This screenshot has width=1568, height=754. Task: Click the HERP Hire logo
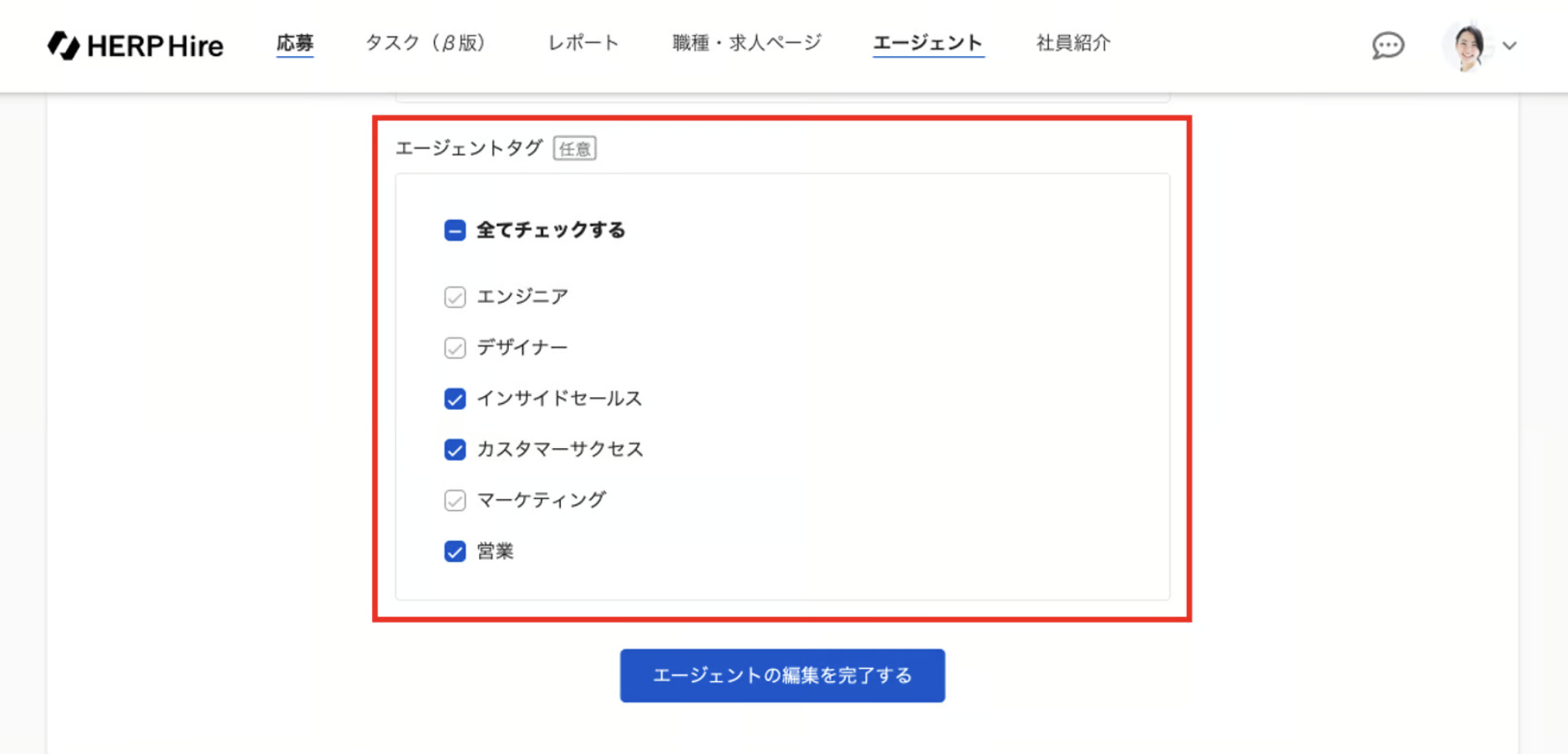pyautogui.click(x=135, y=45)
